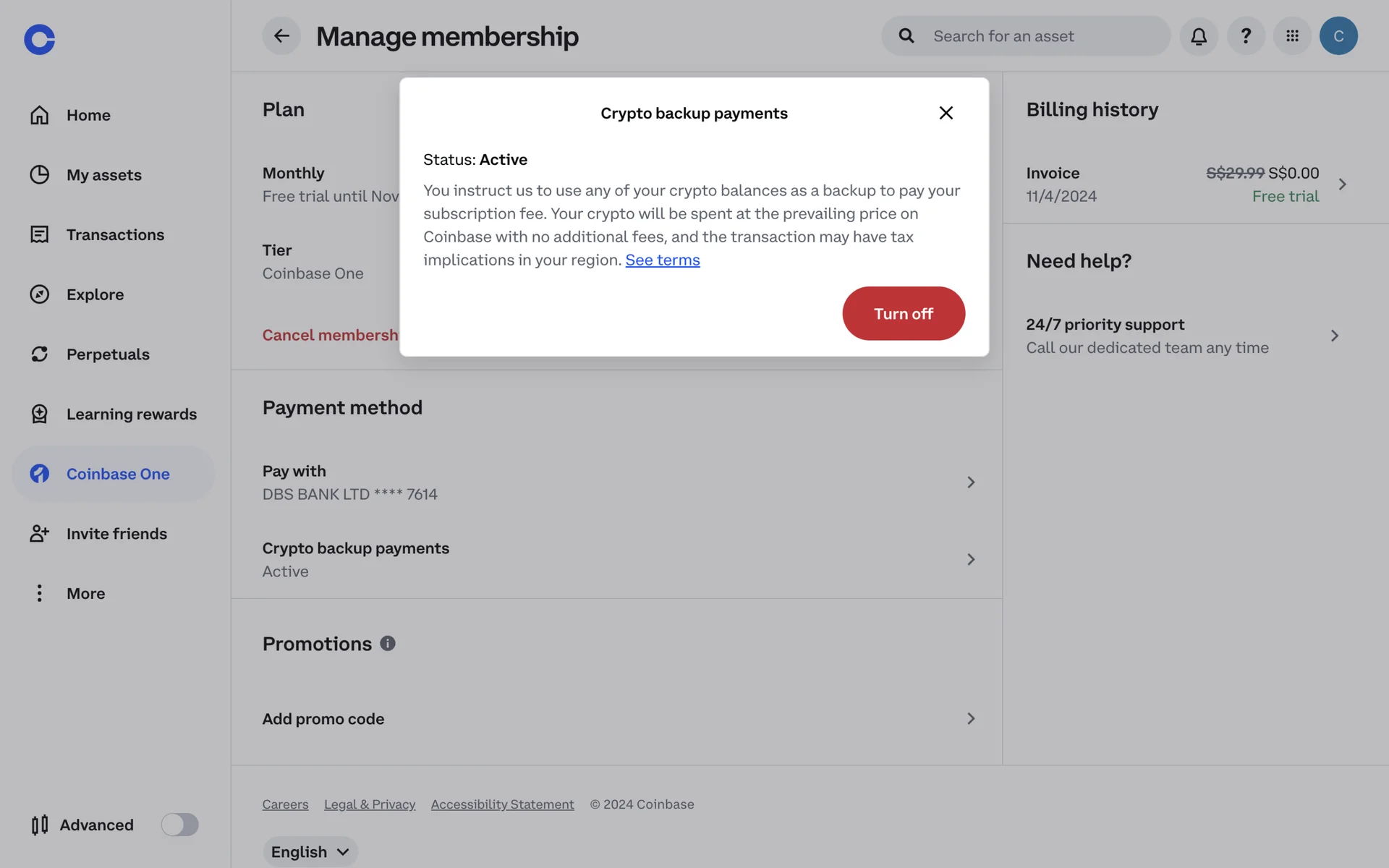Expand the Add promo code row
Viewport: 1389px width, 868px height.
point(971,718)
